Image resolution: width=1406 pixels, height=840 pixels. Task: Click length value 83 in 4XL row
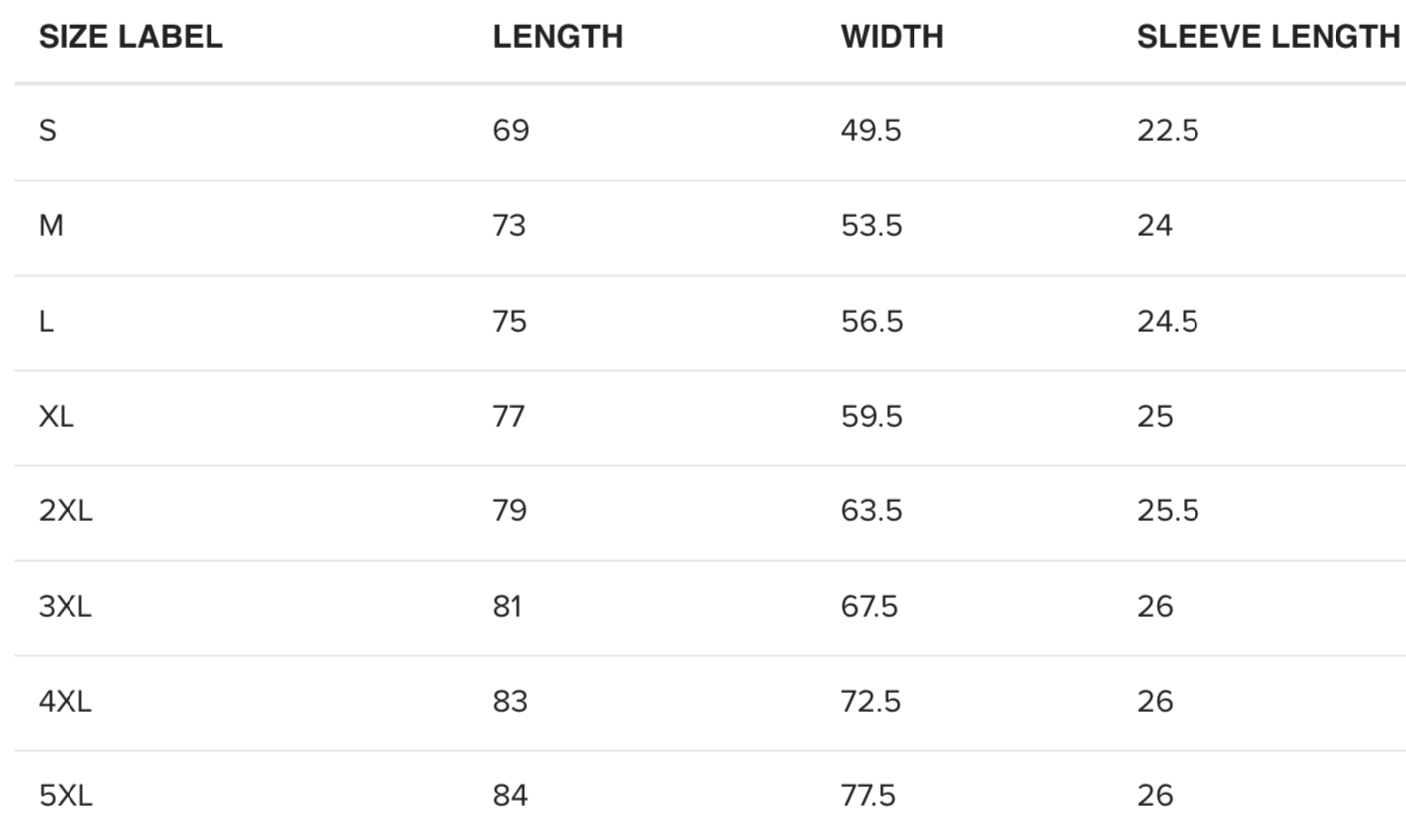point(510,701)
